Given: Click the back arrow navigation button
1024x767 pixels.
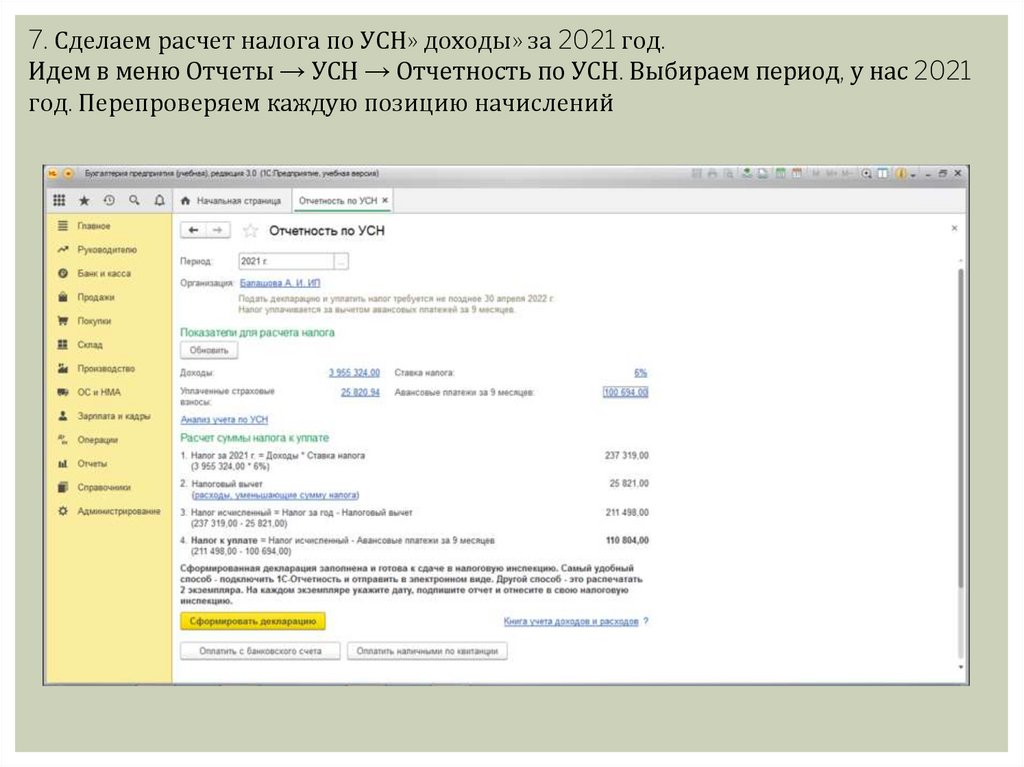Looking at the screenshot, I should coord(193,230).
